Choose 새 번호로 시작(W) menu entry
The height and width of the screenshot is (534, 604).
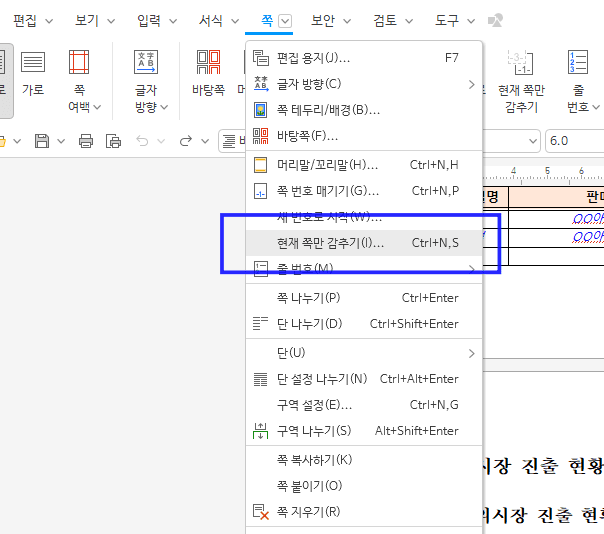click(364, 217)
